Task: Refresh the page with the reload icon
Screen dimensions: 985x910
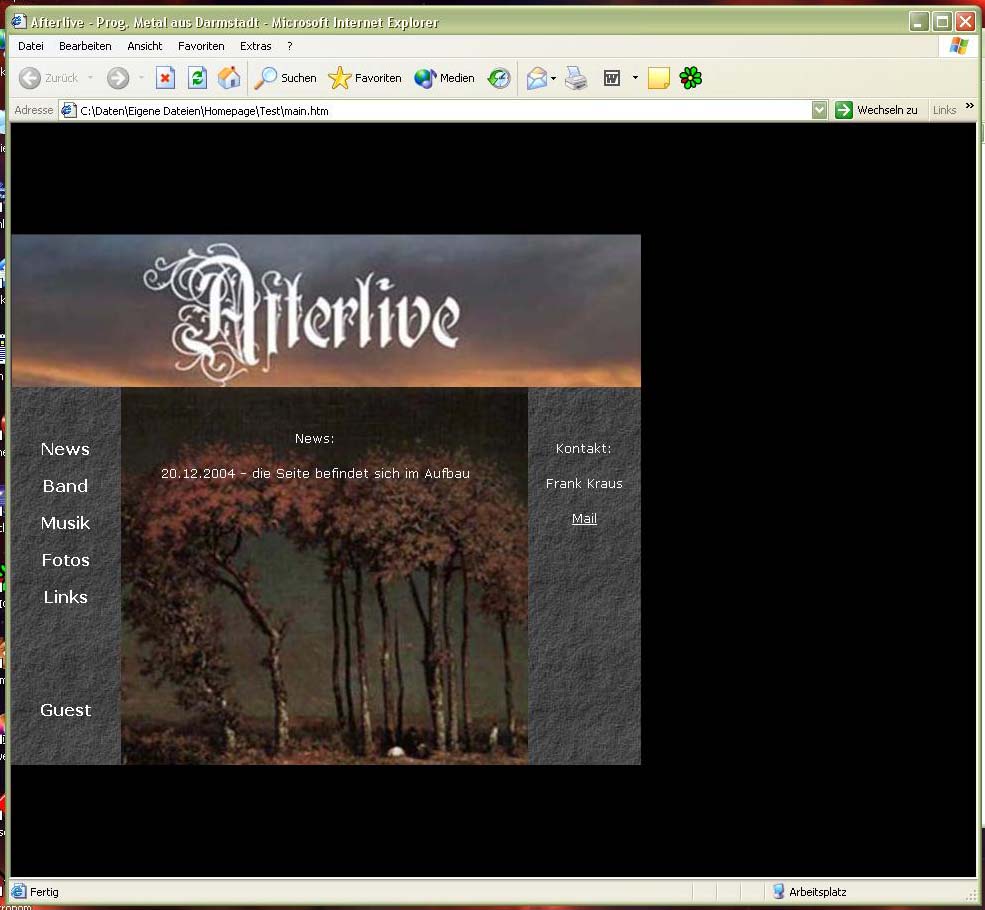Action: click(198, 78)
